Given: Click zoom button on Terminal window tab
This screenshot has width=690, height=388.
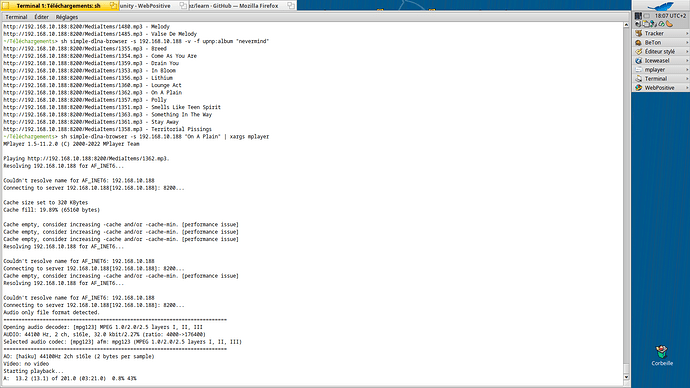Looking at the screenshot, I should (113, 6).
